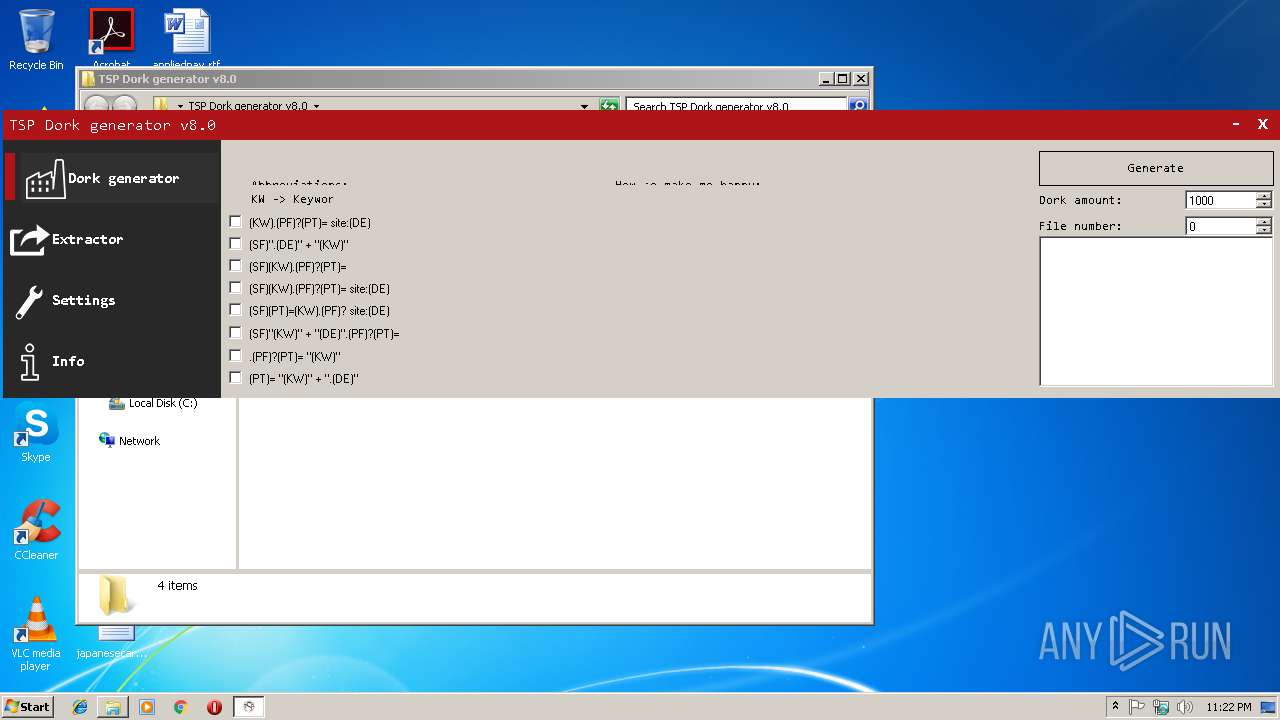This screenshot has width=1280, height=720.
Task: Open Acrobat desktop shortcut
Action: click(111, 40)
